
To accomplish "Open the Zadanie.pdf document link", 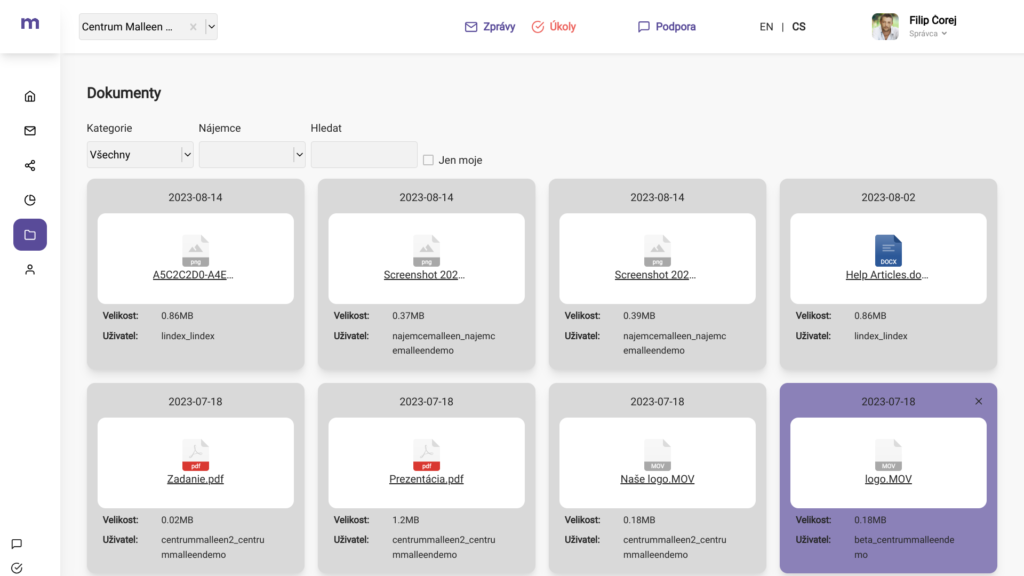I will (195, 479).
